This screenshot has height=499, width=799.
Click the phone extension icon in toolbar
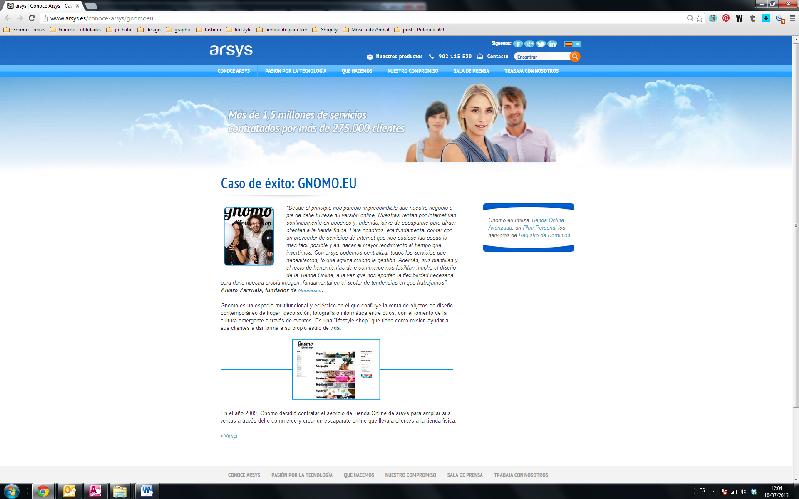point(780,19)
